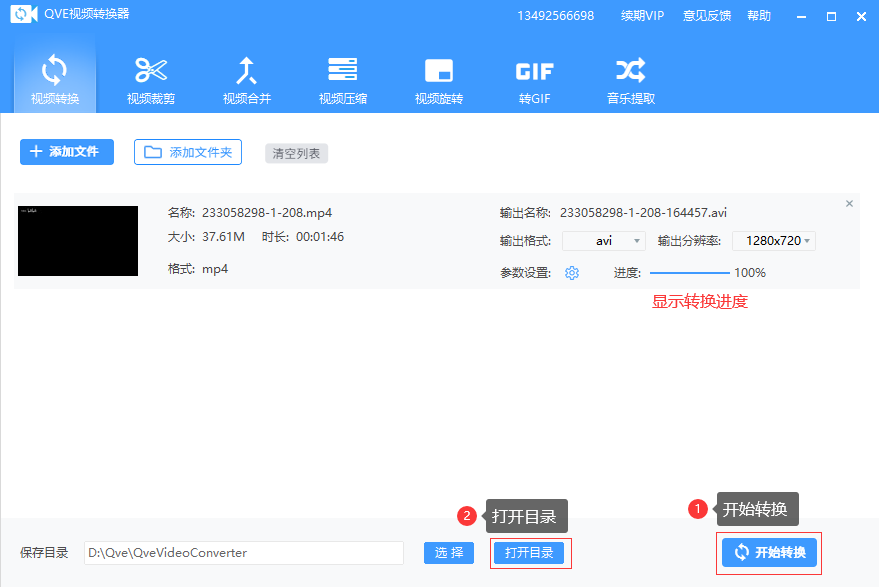Image resolution: width=879 pixels, height=587 pixels.
Task: Switch to the 音乐提取 music extract tab
Action: pos(631,80)
